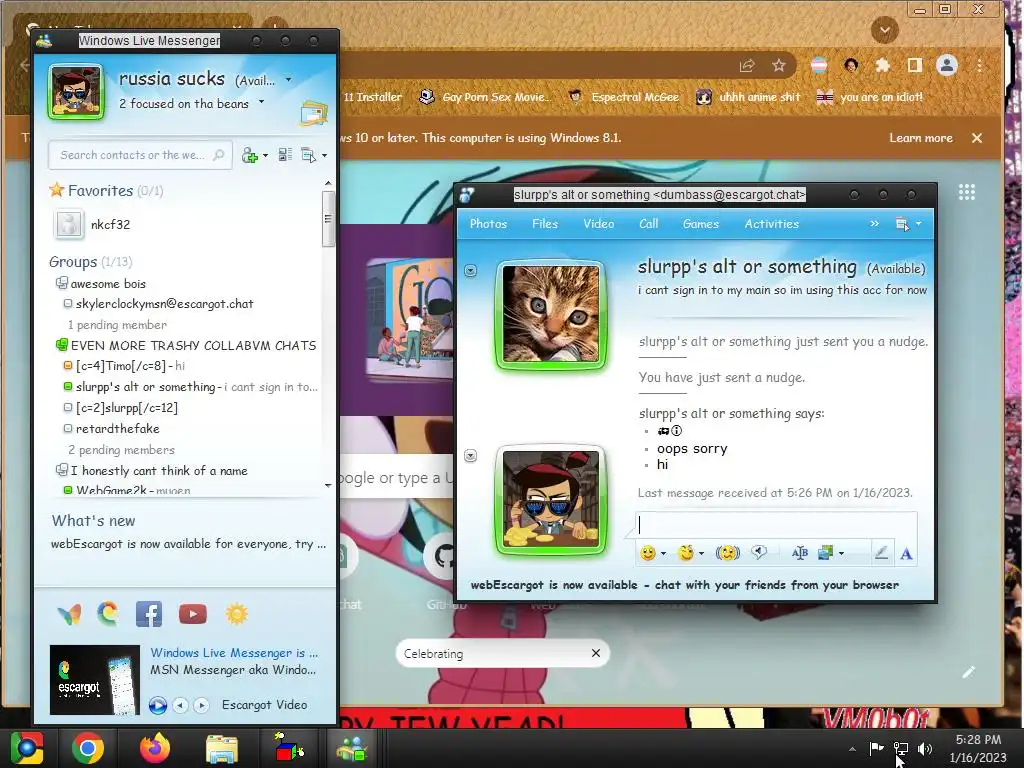This screenshot has width=1024, height=768.
Task: Expand the add contact dropdown arrow
Action: pyautogui.click(x=264, y=156)
